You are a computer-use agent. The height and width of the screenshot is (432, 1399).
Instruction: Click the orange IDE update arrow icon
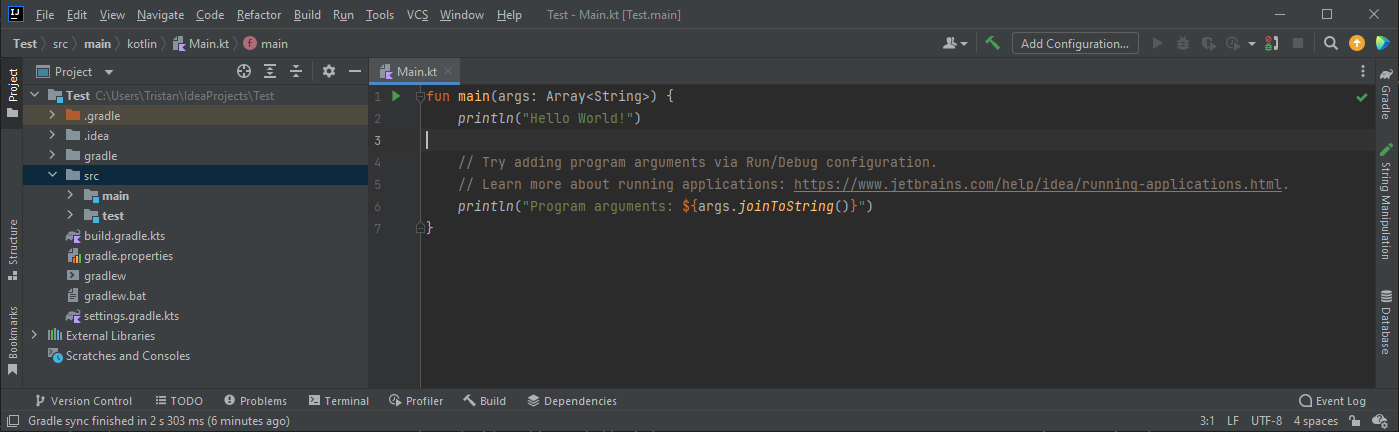1356,43
